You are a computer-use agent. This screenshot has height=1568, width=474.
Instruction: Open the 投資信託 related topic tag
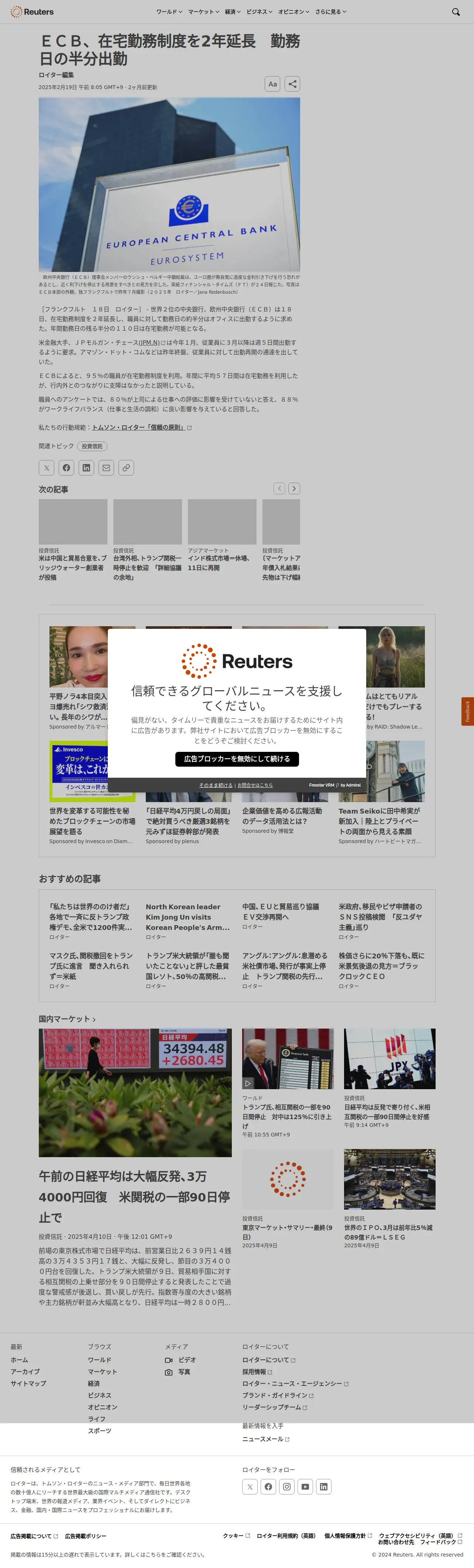pyautogui.click(x=92, y=446)
